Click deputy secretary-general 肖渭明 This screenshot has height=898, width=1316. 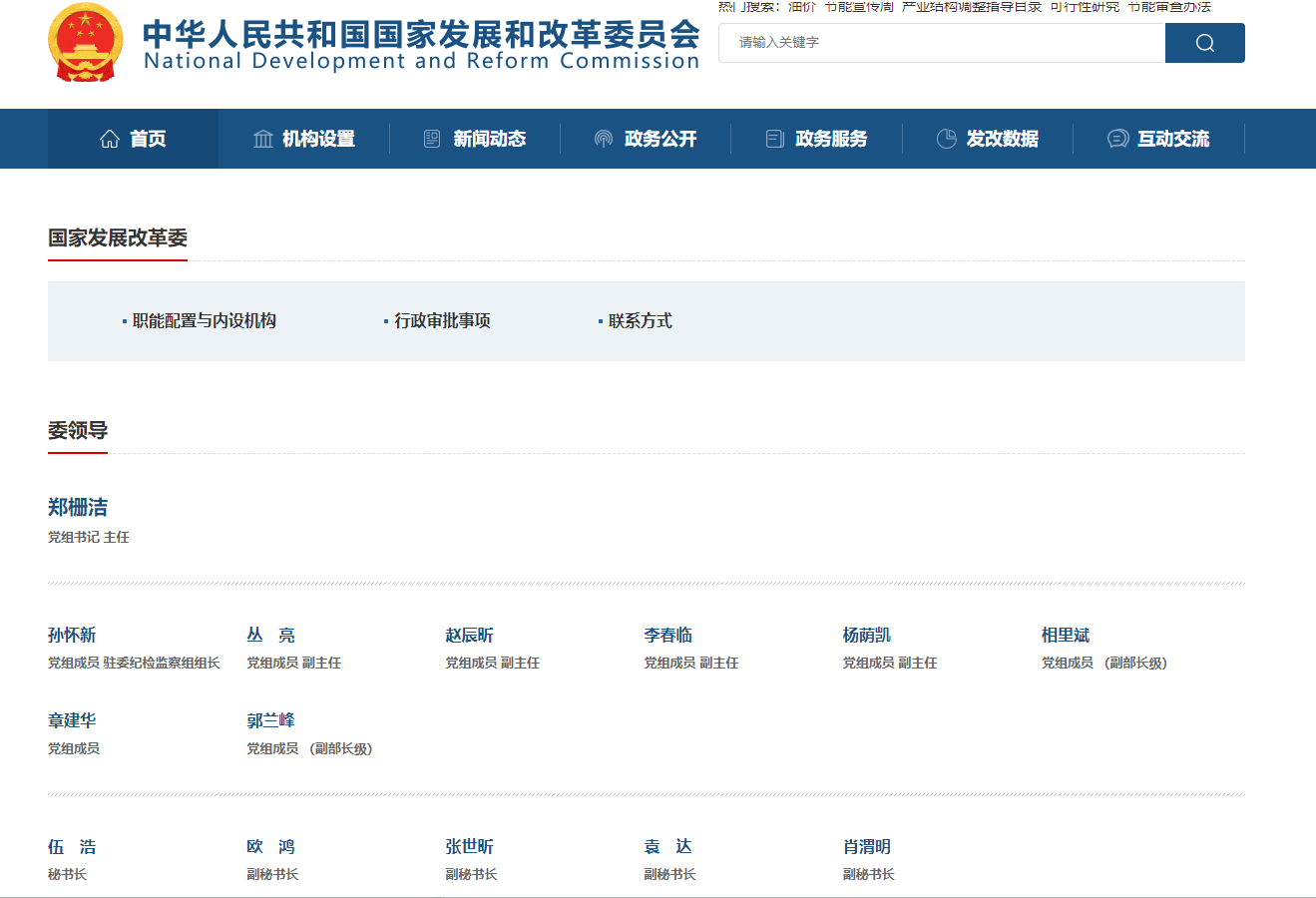pos(866,847)
